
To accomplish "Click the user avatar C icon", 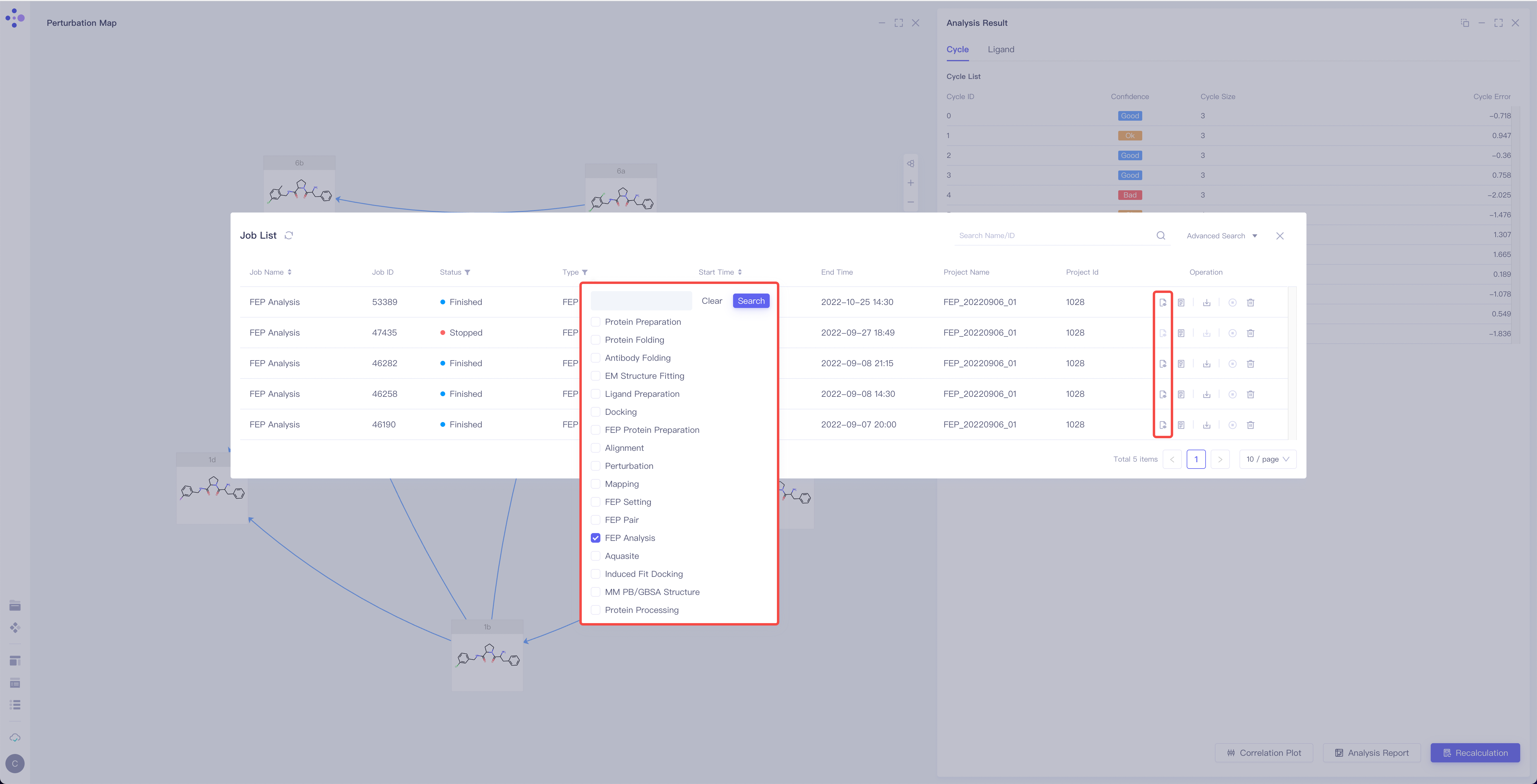I will point(15,763).
